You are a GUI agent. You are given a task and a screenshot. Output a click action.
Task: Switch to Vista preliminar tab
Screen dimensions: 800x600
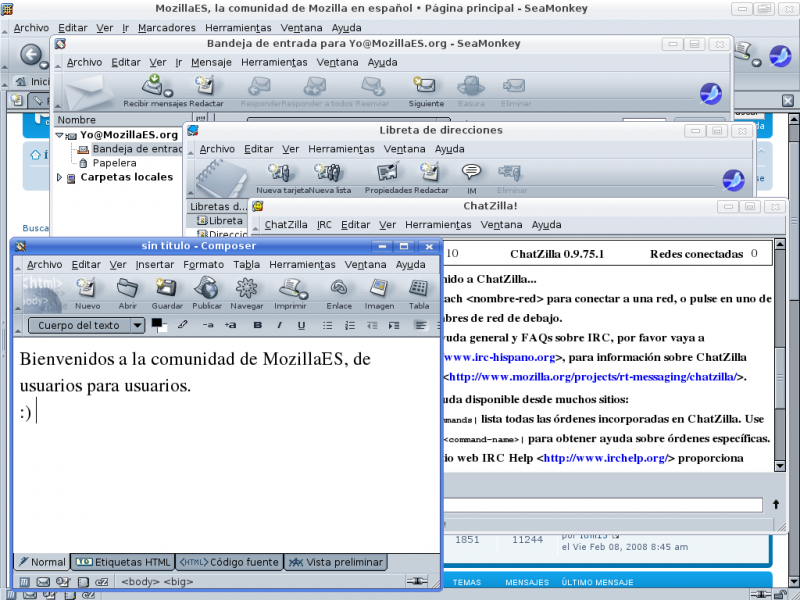pyautogui.click(x=336, y=562)
